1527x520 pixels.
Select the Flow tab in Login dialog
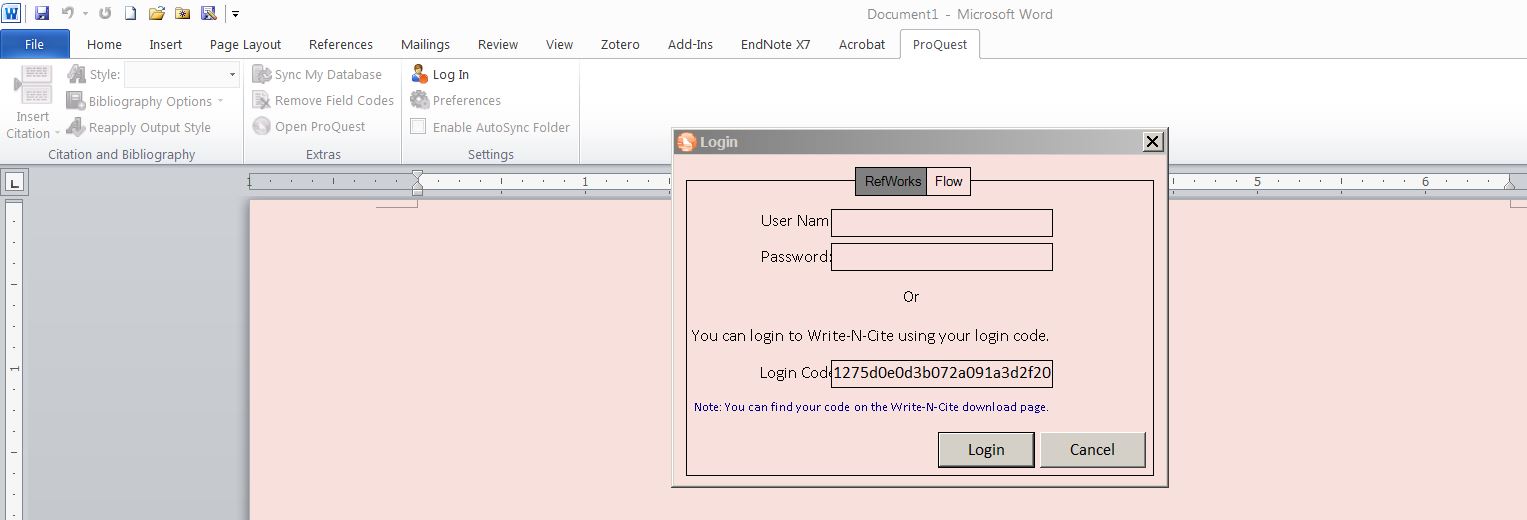[948, 181]
